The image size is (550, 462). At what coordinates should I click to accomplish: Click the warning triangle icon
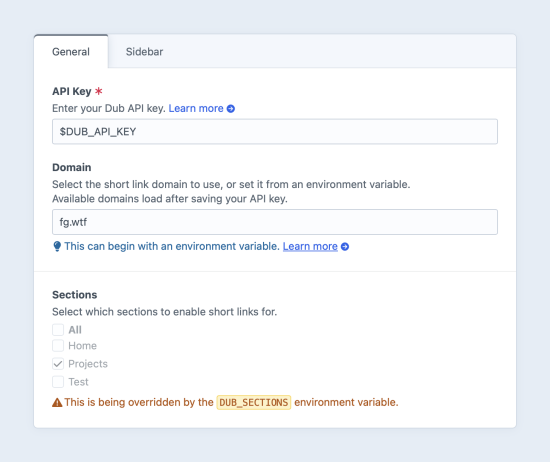(57, 403)
